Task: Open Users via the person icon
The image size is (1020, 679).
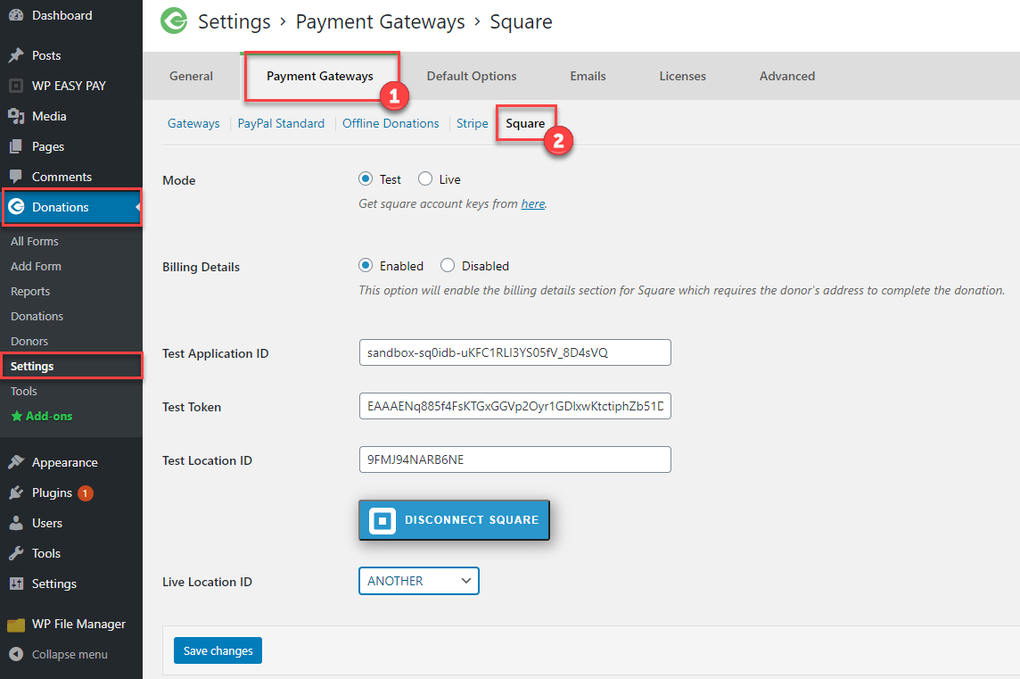Action: point(14,523)
